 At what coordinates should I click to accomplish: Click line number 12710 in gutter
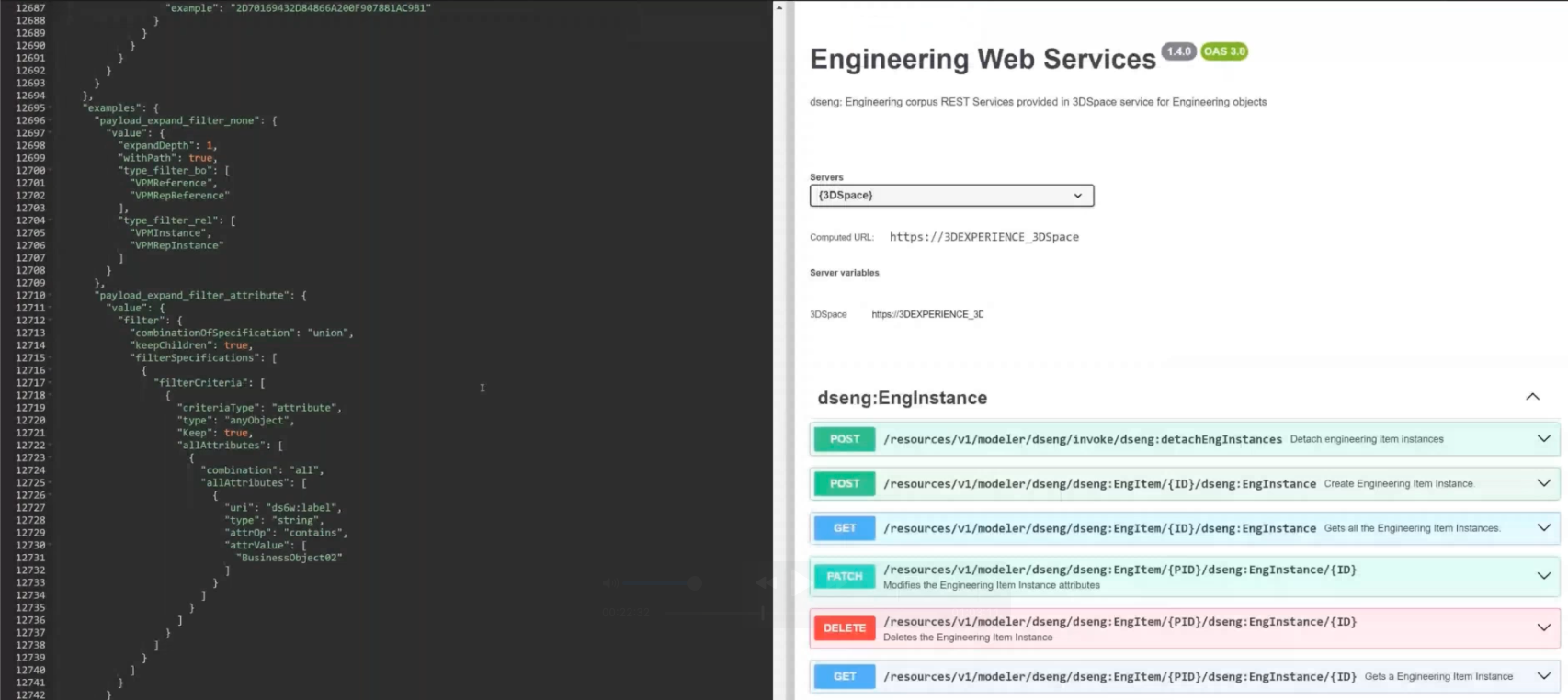pos(30,296)
